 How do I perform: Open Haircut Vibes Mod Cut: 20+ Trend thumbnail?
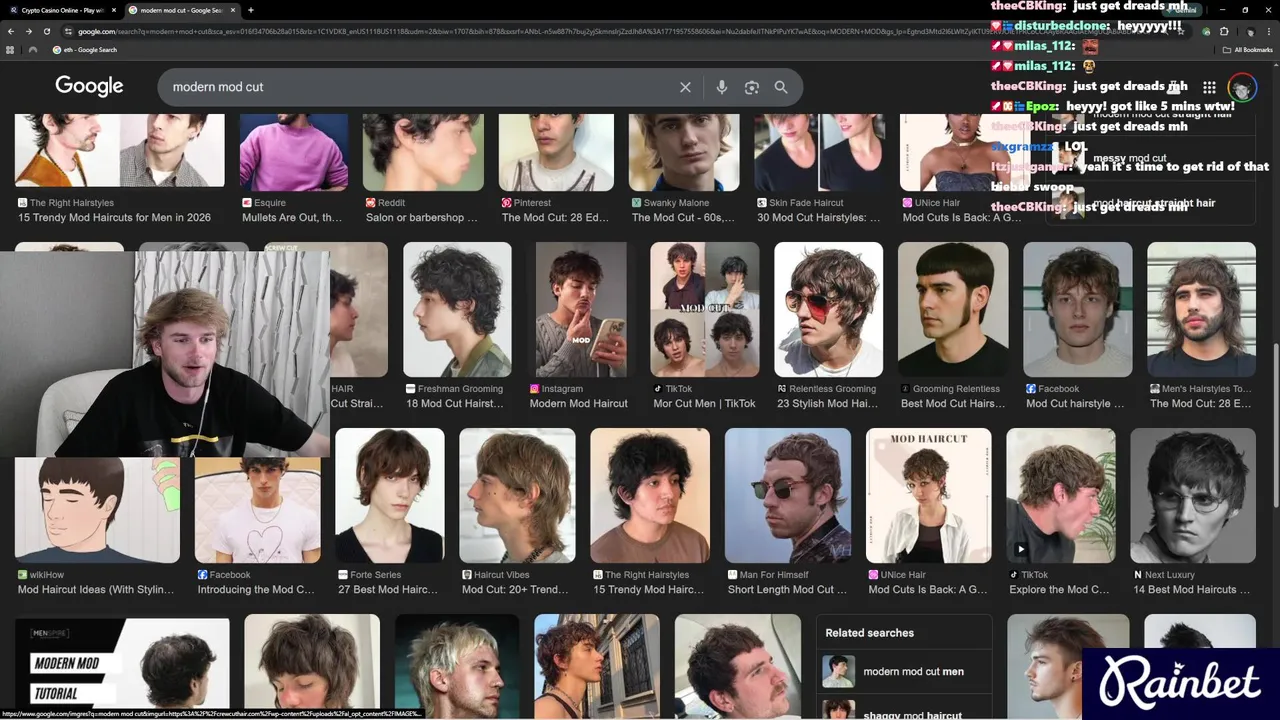click(517, 496)
